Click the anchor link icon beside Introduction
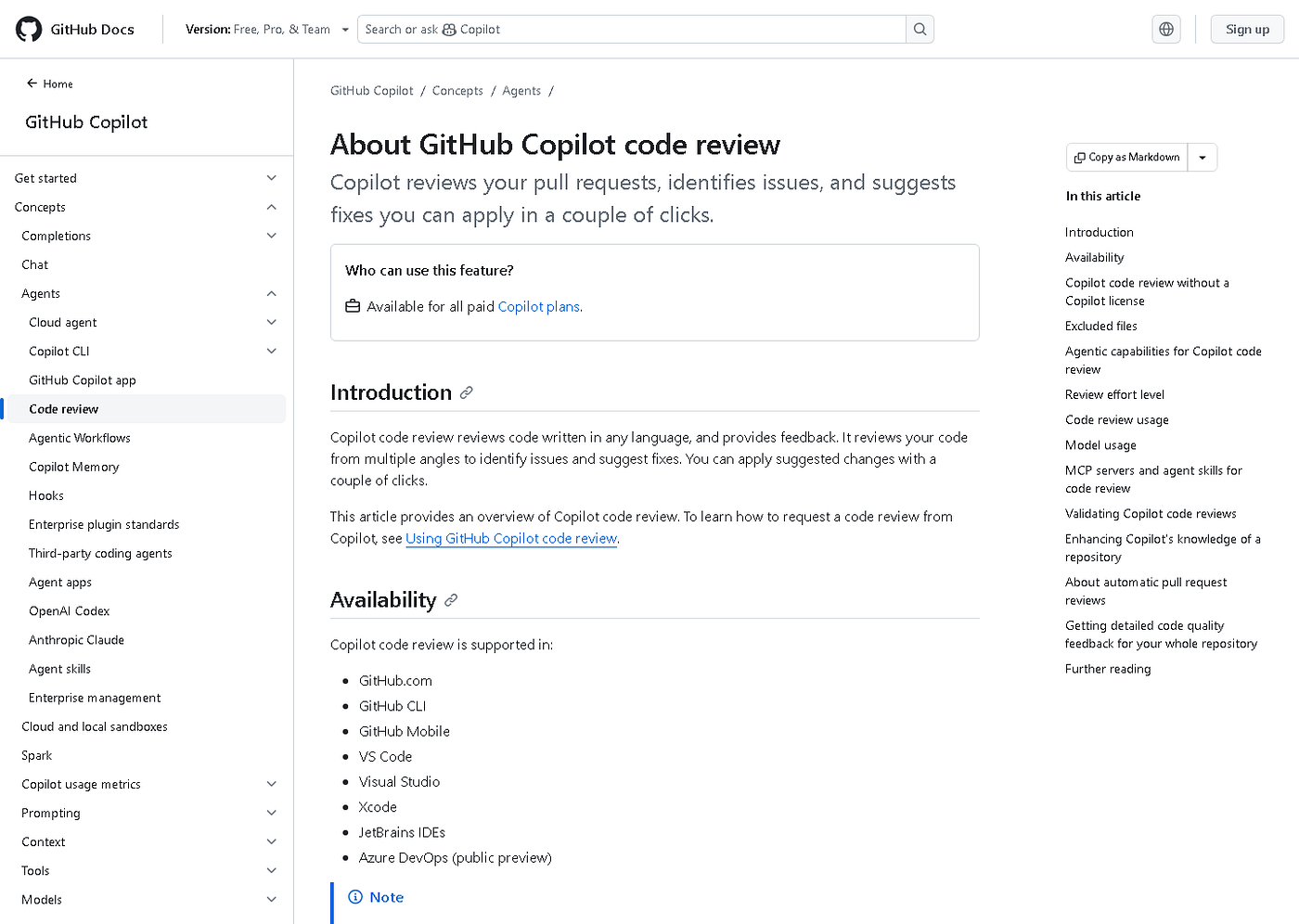 [x=467, y=392]
